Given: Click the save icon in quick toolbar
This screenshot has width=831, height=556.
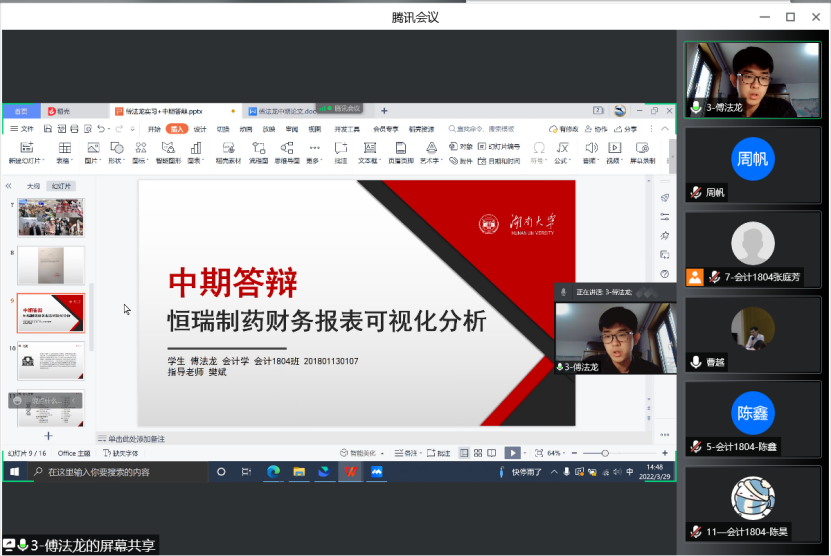Looking at the screenshot, I should [48, 129].
